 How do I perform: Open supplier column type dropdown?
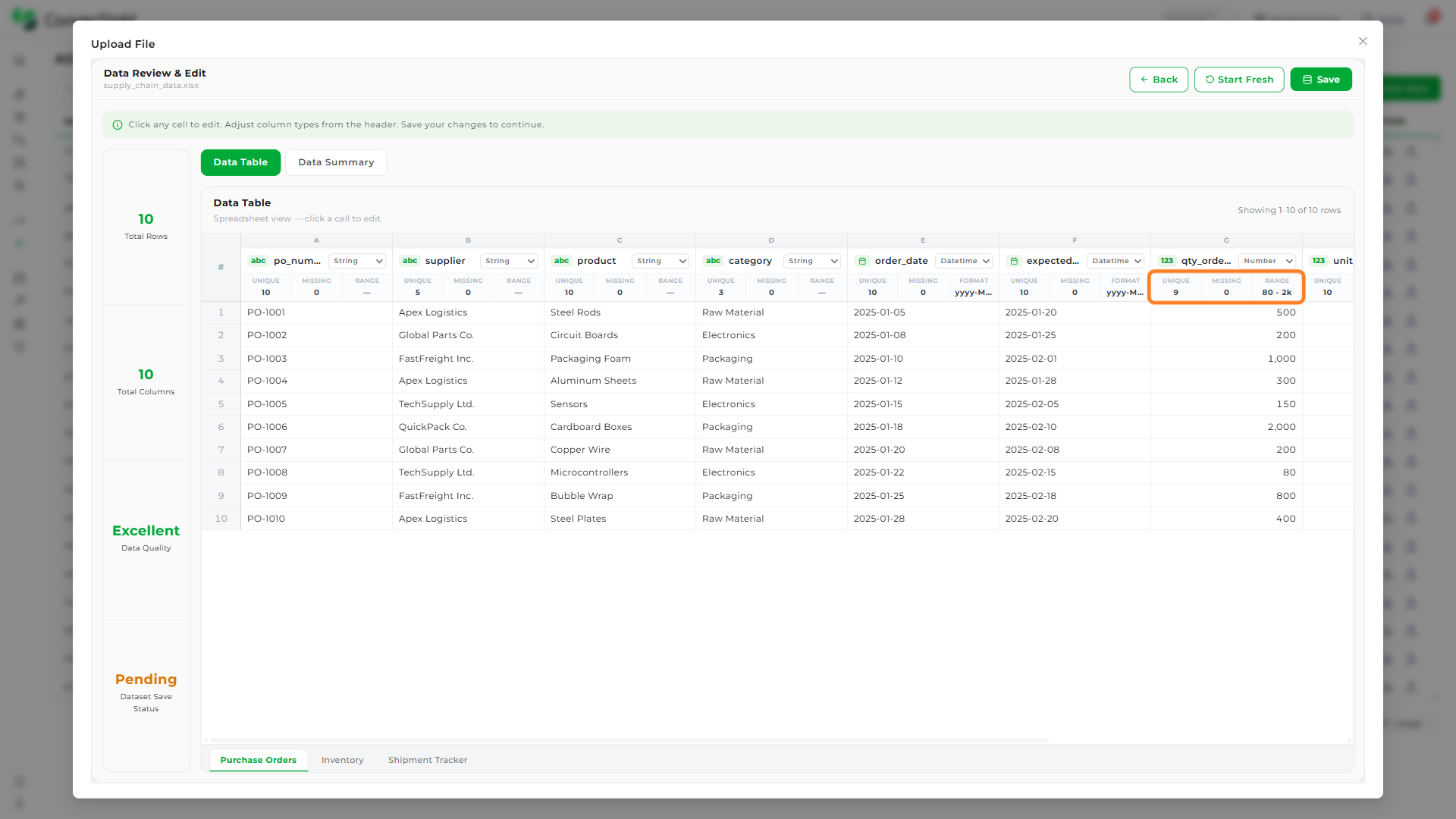[509, 261]
